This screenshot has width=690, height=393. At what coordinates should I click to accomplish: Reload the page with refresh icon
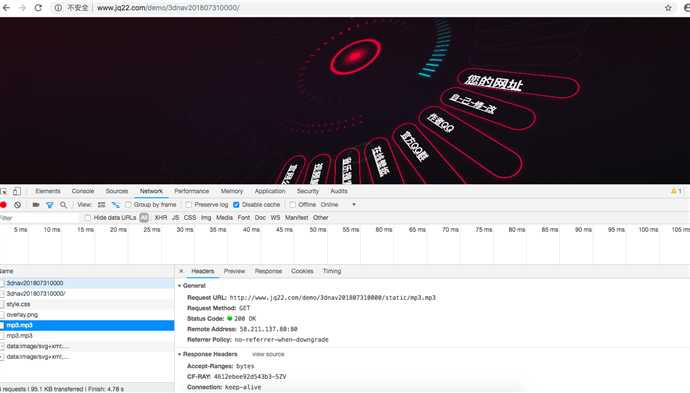38,8
